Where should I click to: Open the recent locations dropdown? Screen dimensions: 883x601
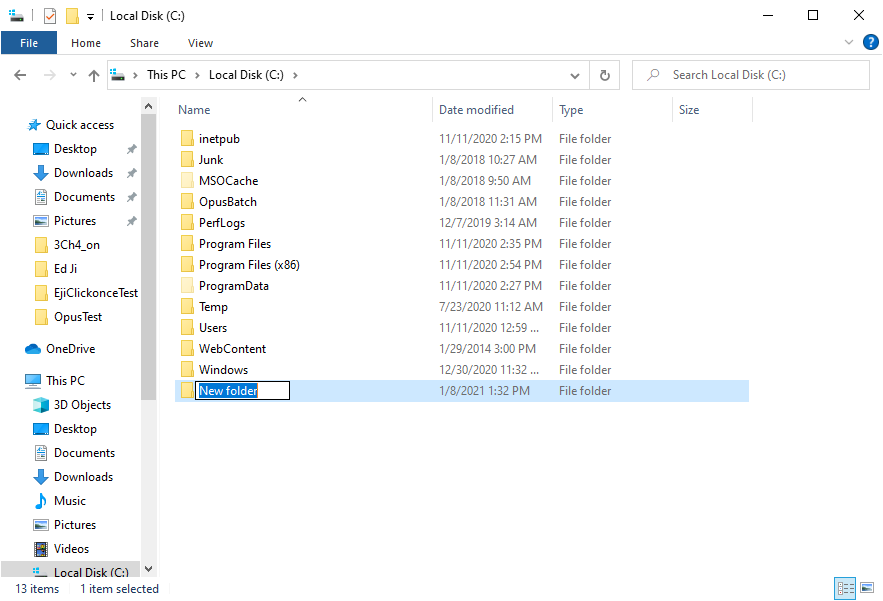point(73,74)
